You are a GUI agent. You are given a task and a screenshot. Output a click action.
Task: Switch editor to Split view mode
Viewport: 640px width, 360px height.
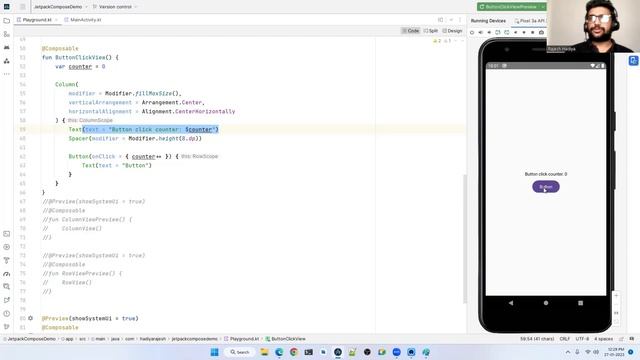pos(431,31)
